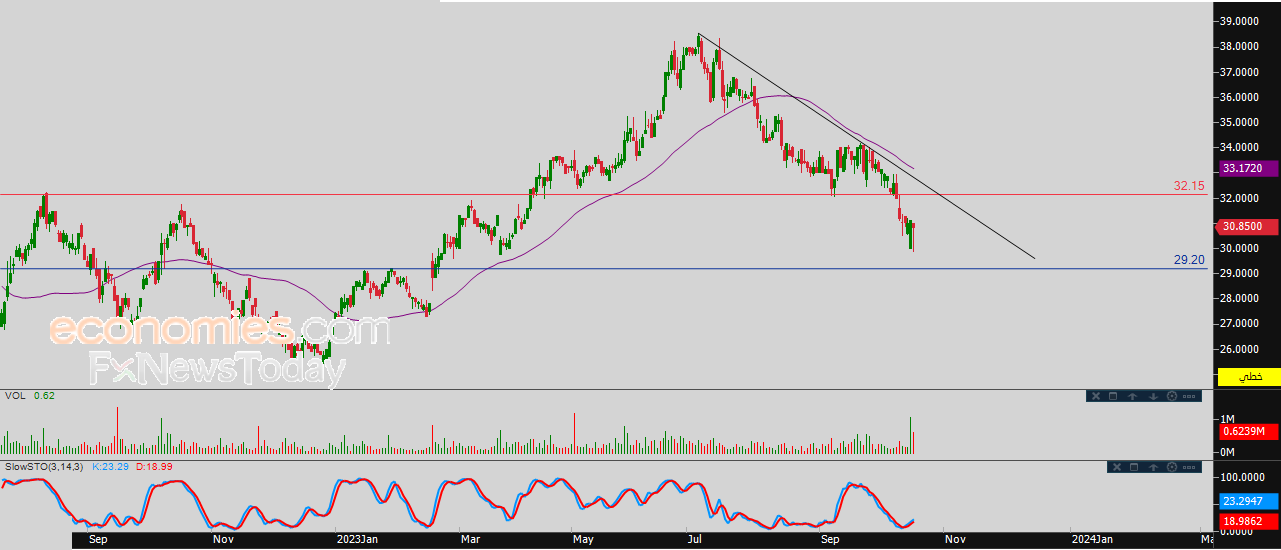
Task: Maximize the SlowSTO indicator panel
Action: (x=1134, y=467)
